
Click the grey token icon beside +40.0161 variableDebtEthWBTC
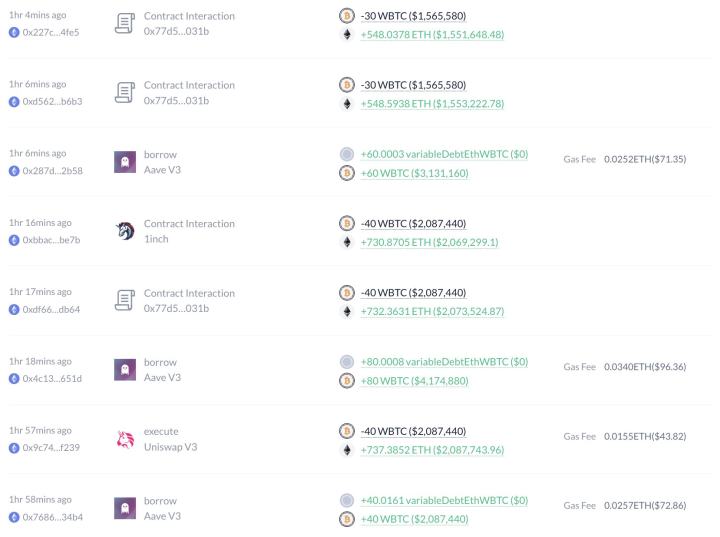point(347,500)
